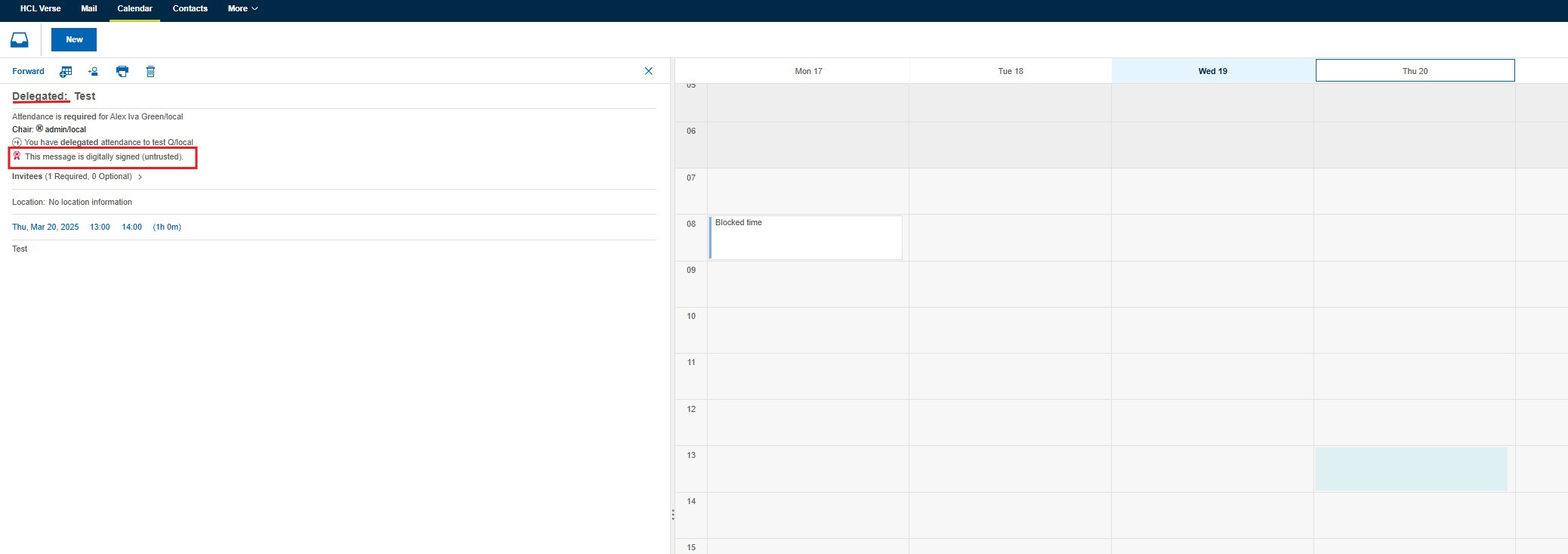This screenshot has height=554, width=1568.
Task: Close the meeting details pane
Action: [648, 71]
